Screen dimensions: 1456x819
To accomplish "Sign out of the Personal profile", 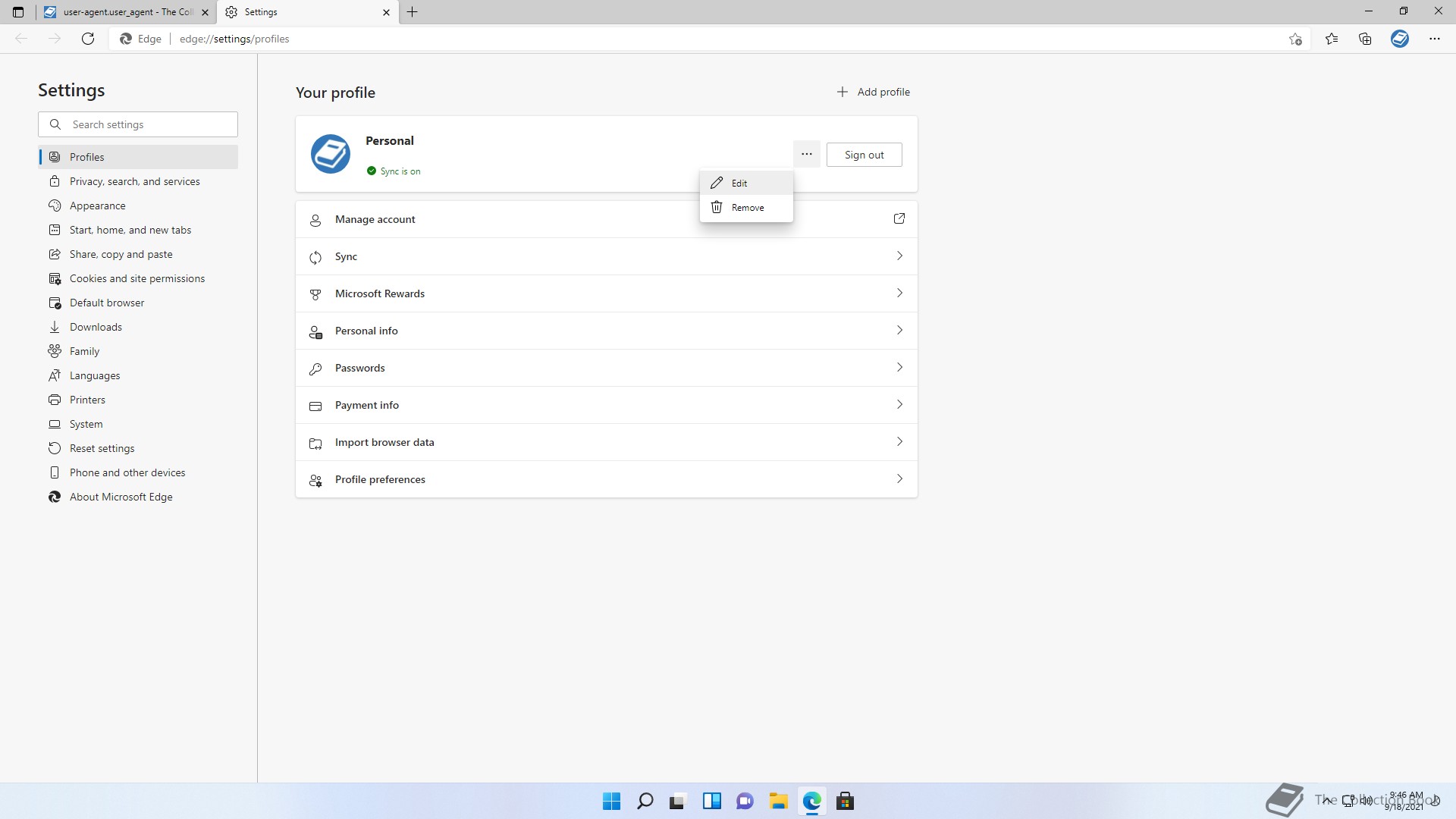I will pyautogui.click(x=864, y=155).
